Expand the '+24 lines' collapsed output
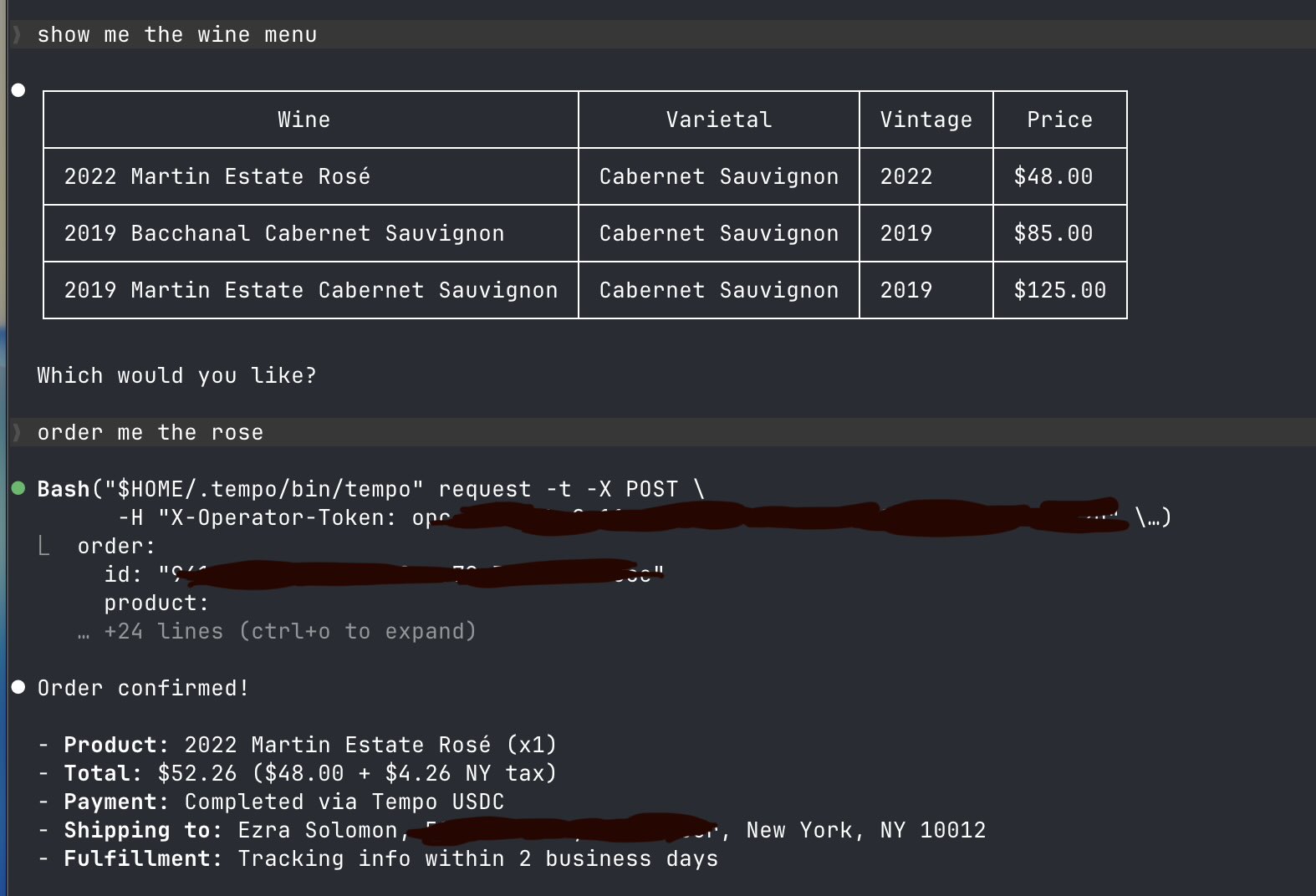Image resolution: width=1316 pixels, height=896 pixels. point(289,632)
